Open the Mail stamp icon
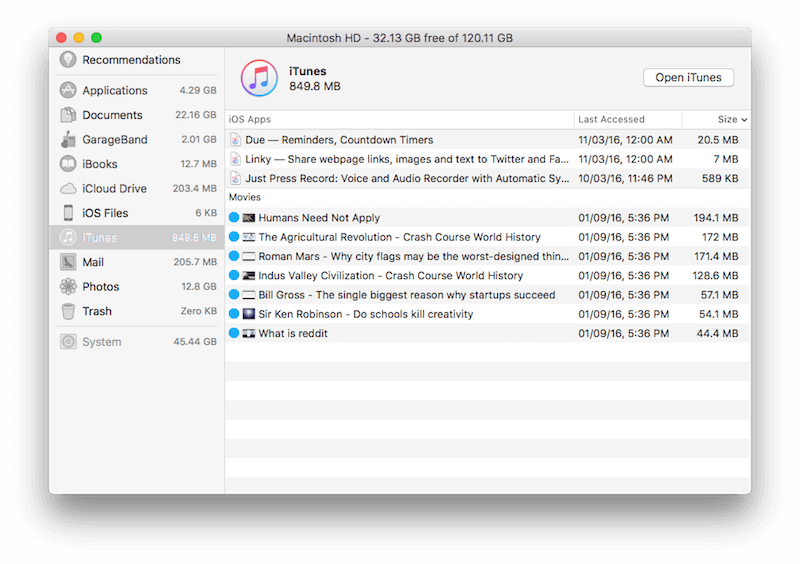800x564 pixels. pos(68,262)
